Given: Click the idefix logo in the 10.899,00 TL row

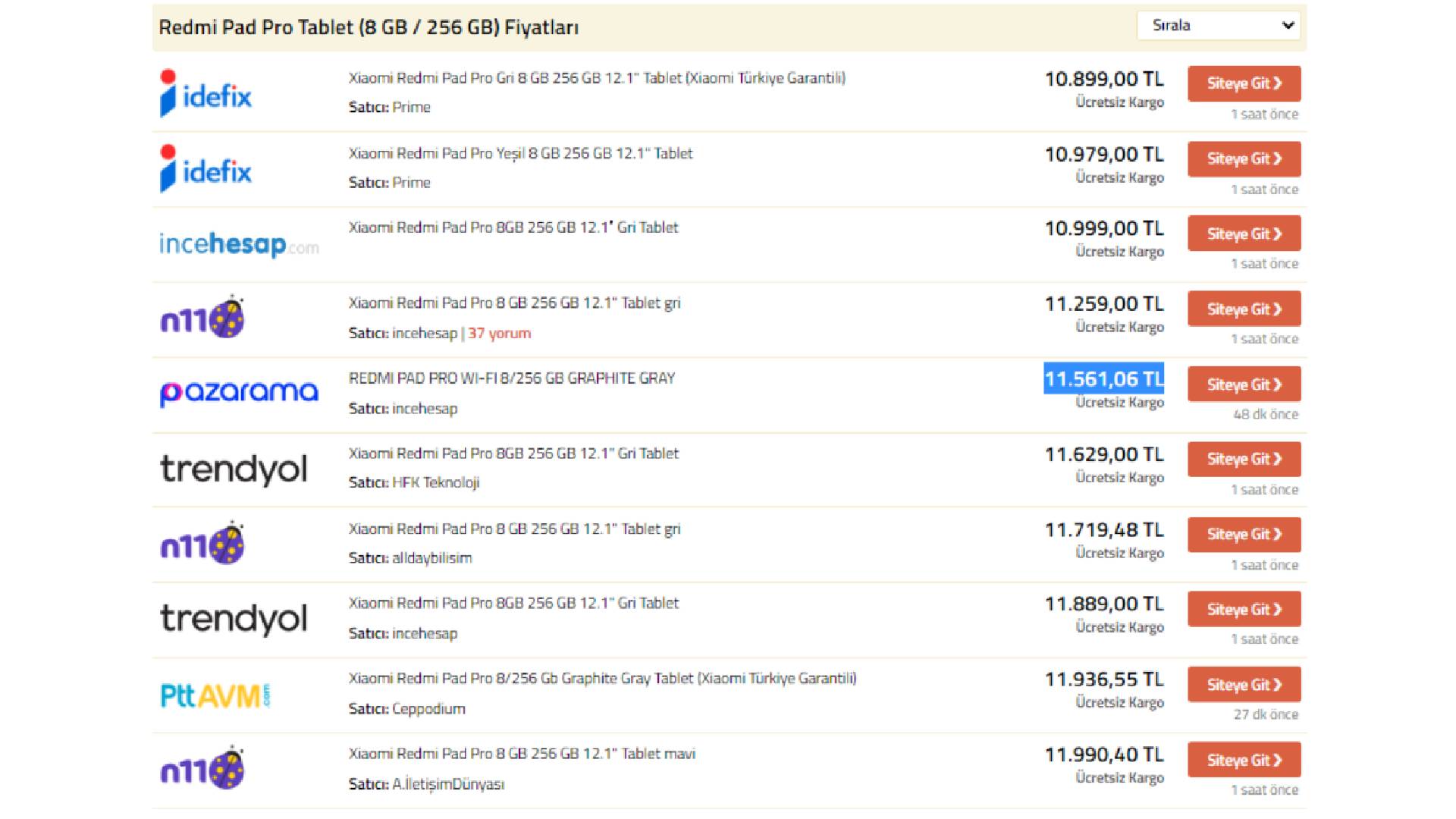Looking at the screenshot, I should pyautogui.click(x=206, y=93).
